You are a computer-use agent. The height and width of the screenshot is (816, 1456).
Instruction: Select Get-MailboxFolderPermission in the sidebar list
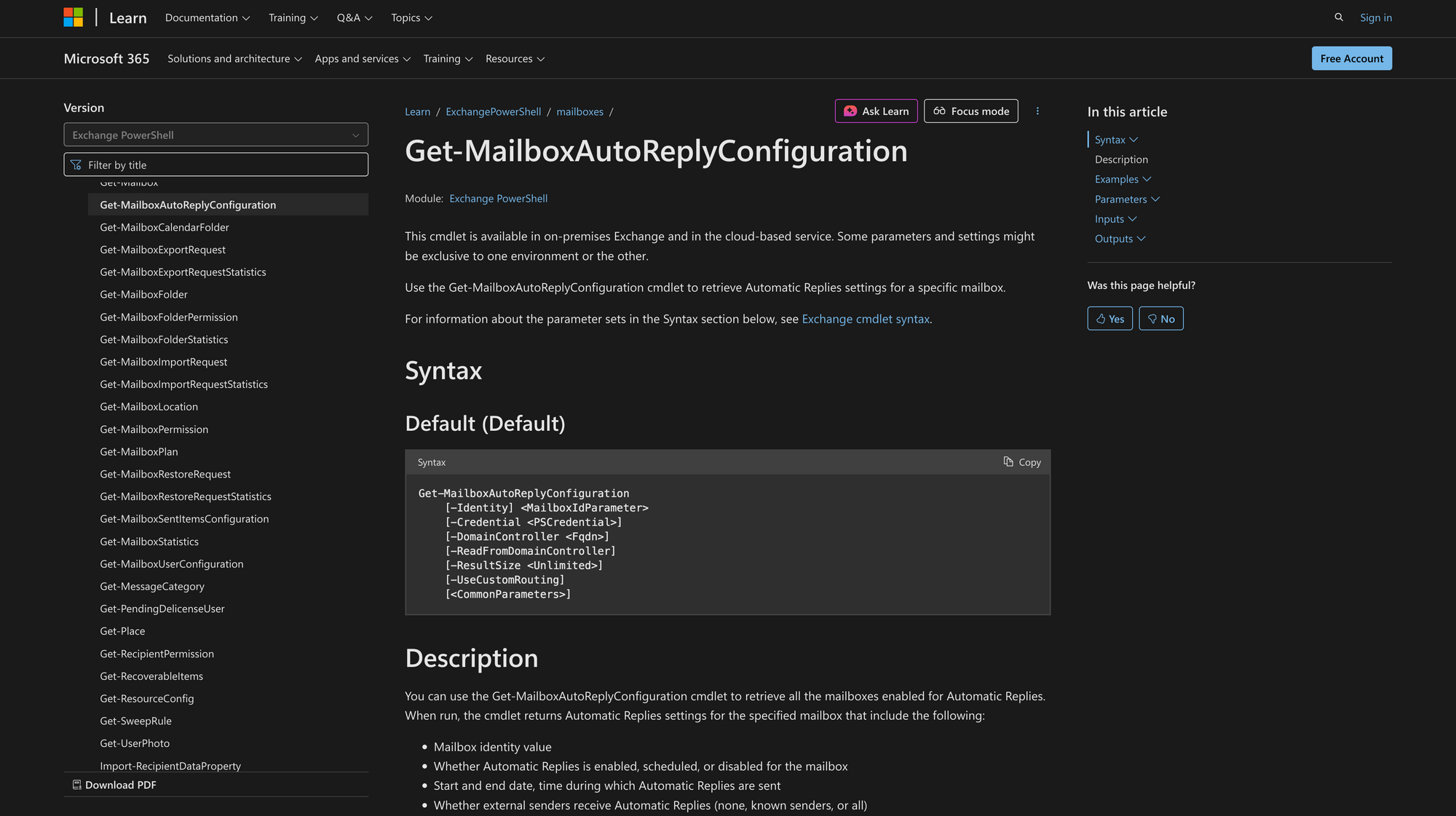[x=169, y=317]
